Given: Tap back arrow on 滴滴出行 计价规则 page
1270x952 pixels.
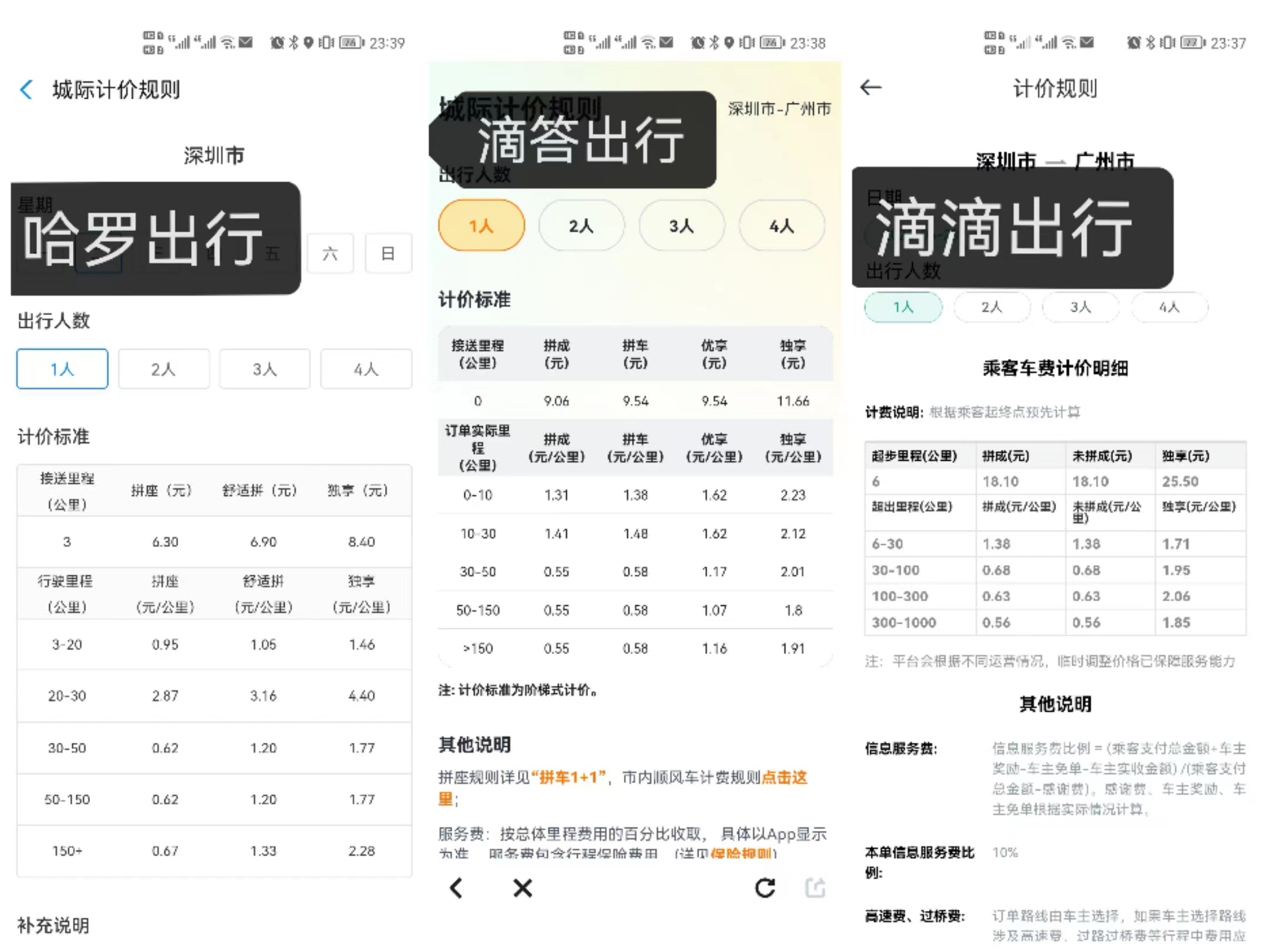Looking at the screenshot, I should [x=871, y=87].
